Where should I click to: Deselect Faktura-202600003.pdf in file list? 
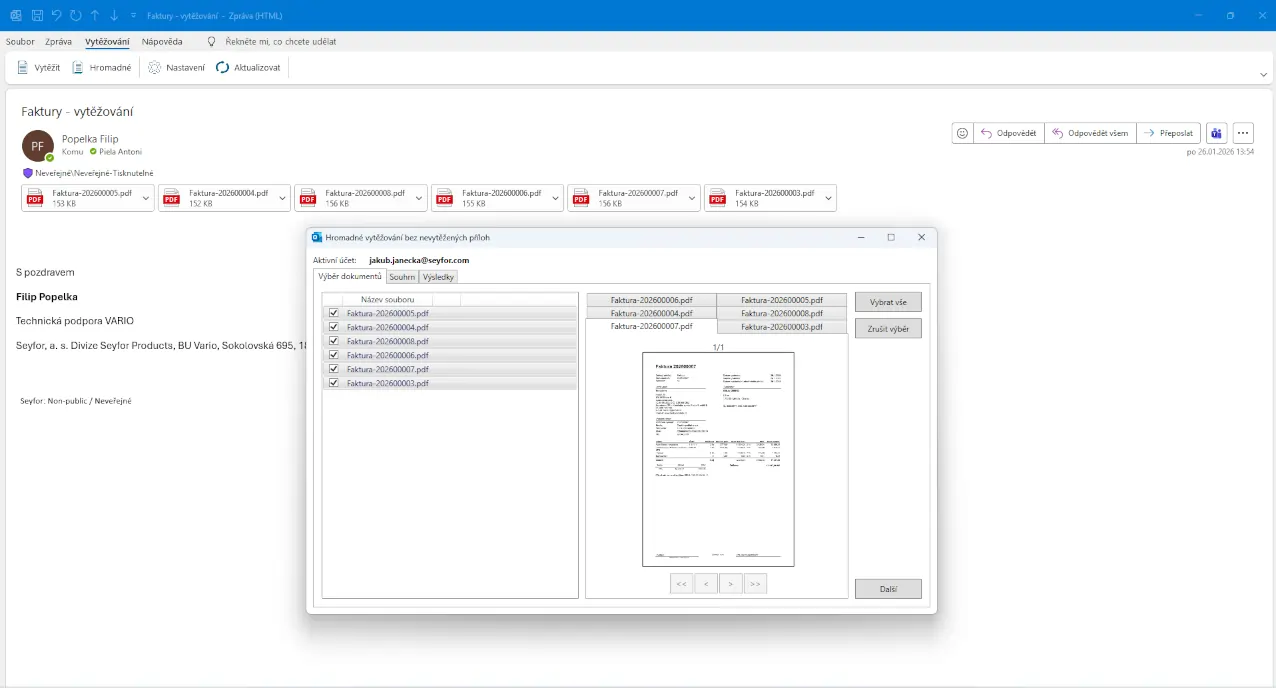pos(333,383)
